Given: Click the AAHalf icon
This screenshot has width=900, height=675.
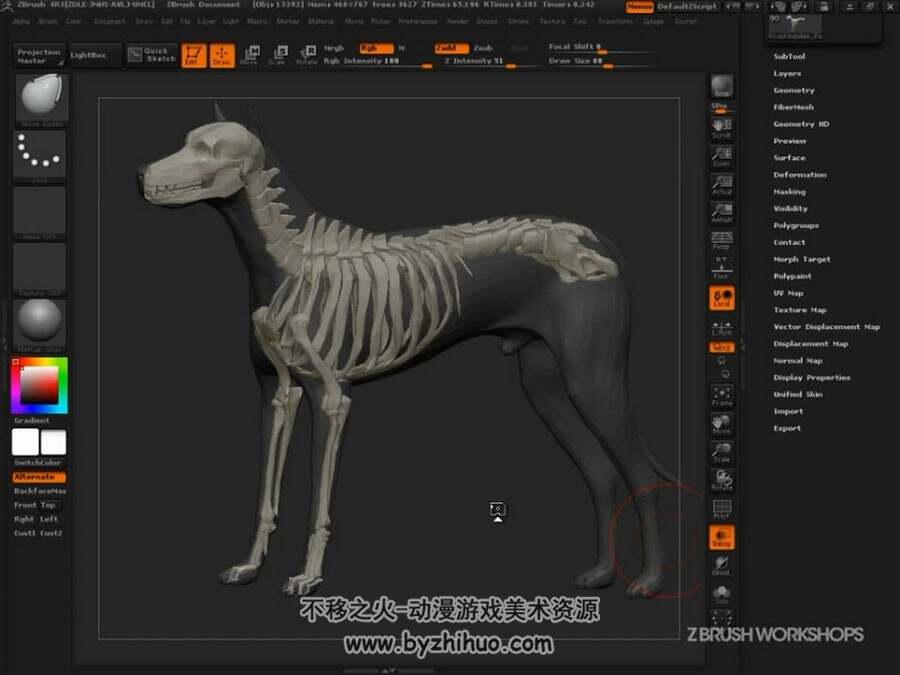Looking at the screenshot, I should click(x=721, y=213).
